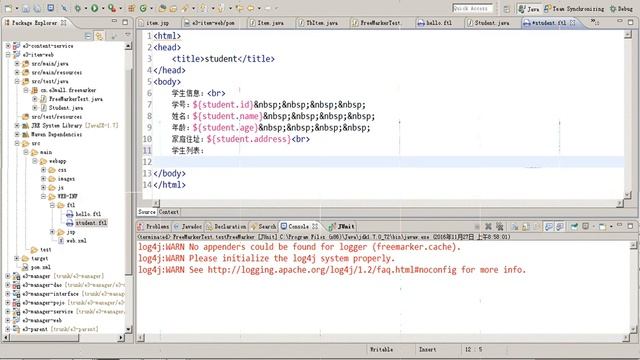Click the New Java Package toolbar icon
The width and height of the screenshot is (640, 360).
[131, 8]
